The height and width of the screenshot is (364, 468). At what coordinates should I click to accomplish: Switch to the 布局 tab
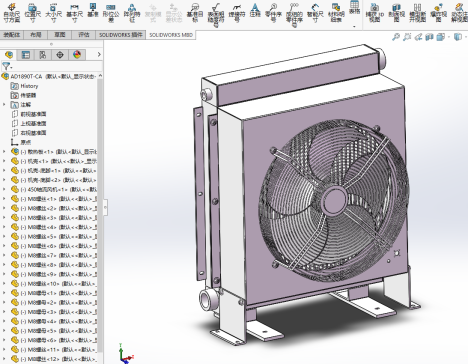36,35
